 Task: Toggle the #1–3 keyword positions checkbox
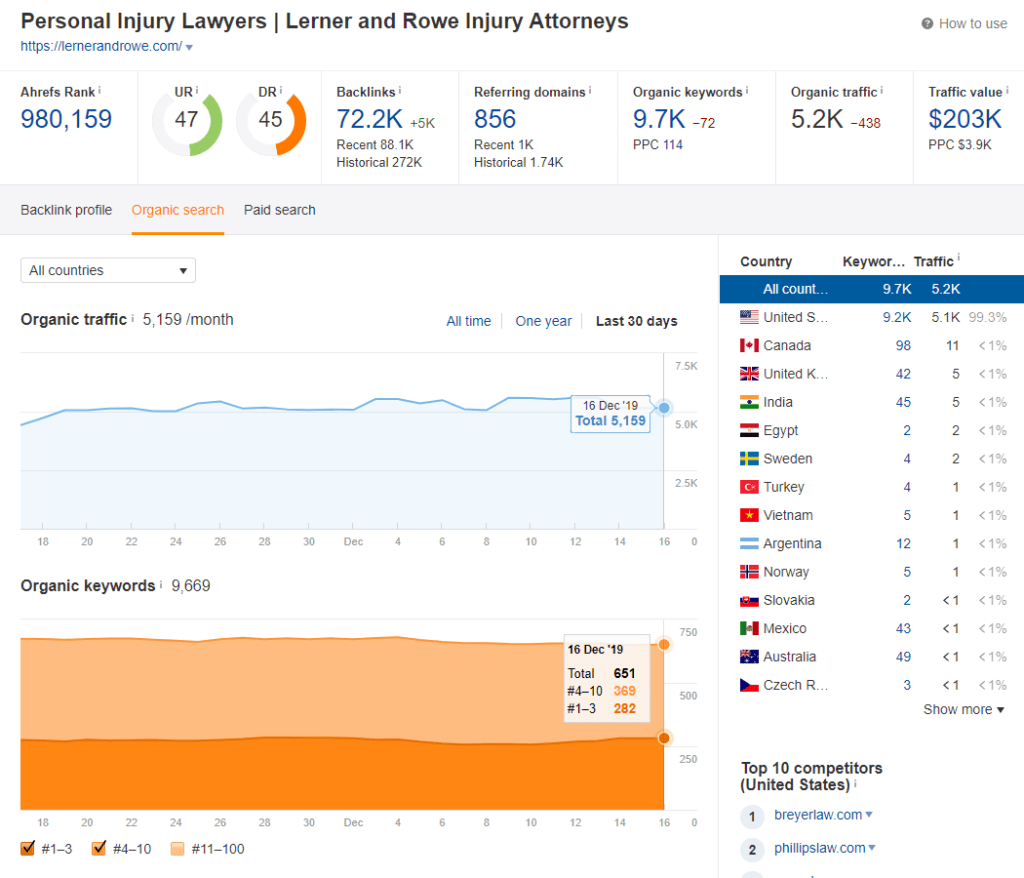[27, 849]
